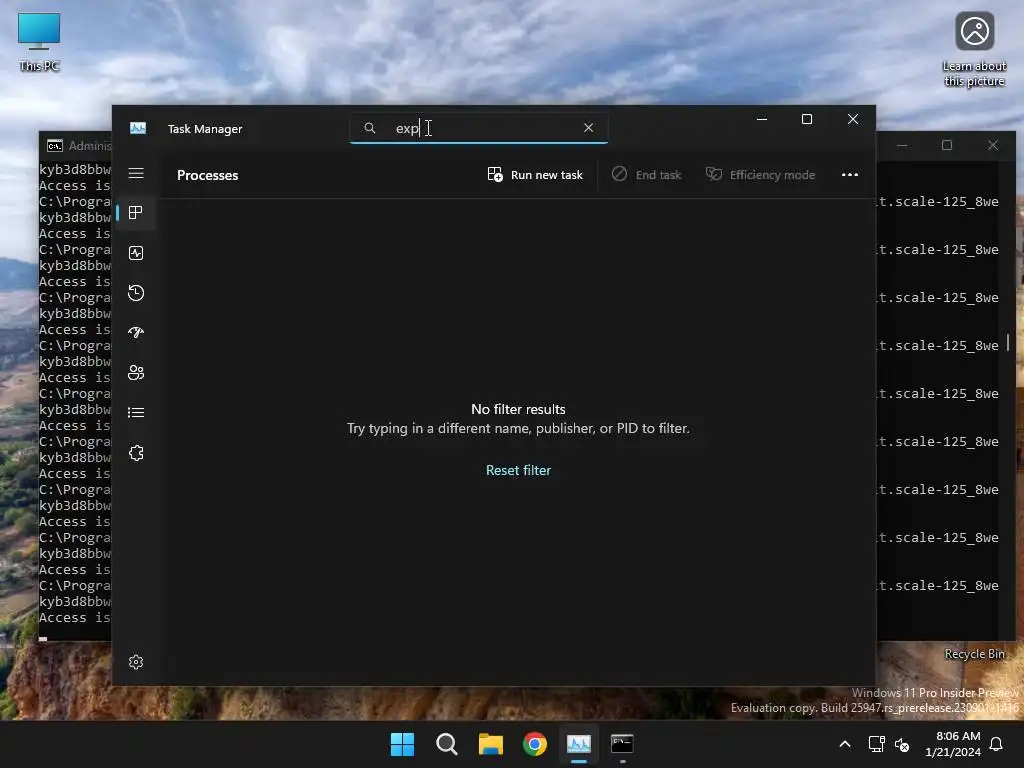1024x768 pixels.
Task: Open the Task Manager navigation hamburger menu
Action: coord(136,173)
